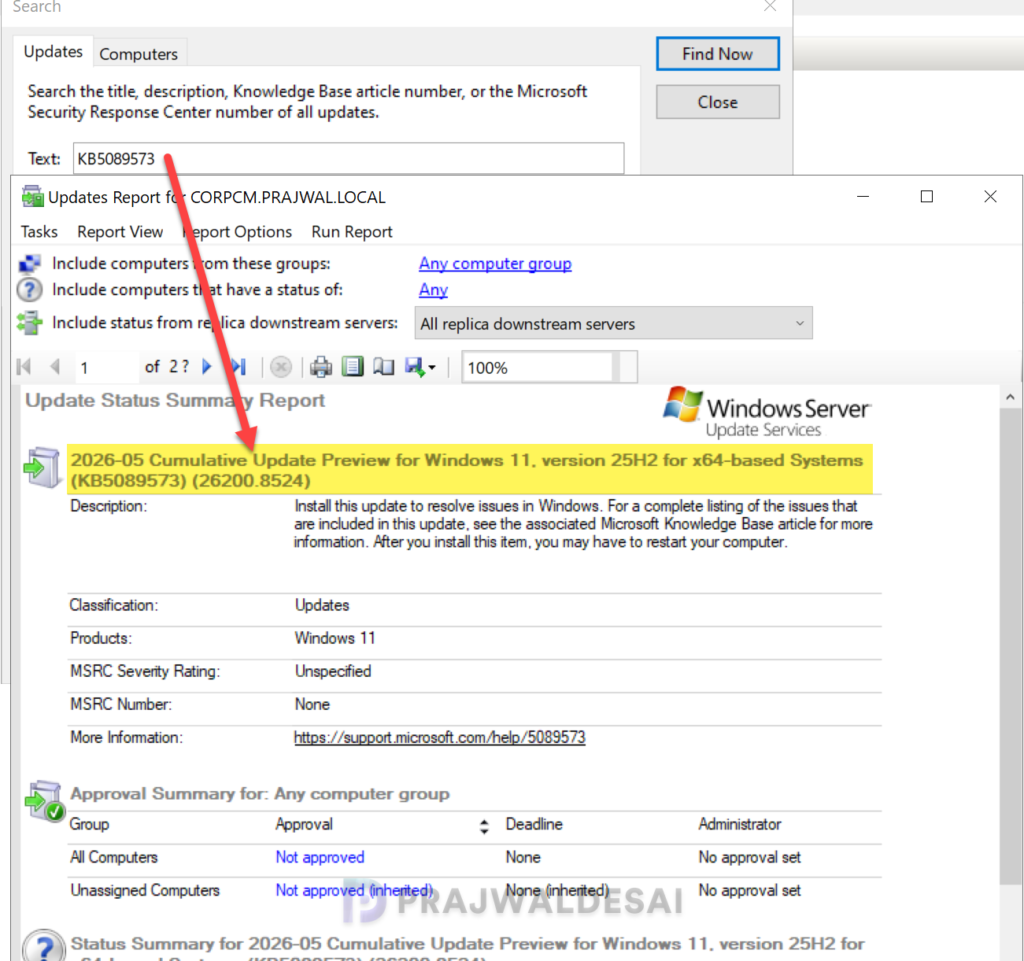Minimize the Updates Report window

coord(863,197)
